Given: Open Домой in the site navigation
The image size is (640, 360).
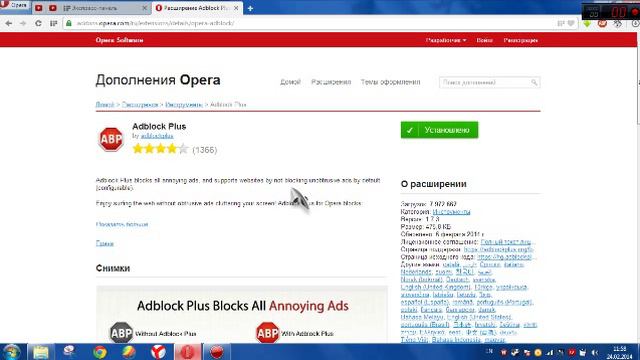Looking at the screenshot, I should [290, 82].
